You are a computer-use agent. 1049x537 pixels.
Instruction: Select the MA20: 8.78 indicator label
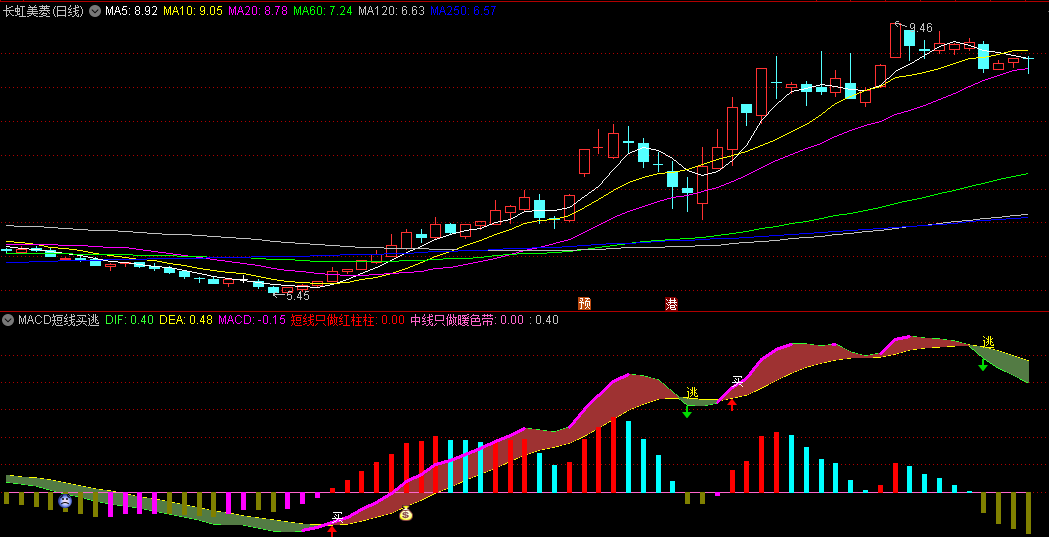(x=258, y=11)
